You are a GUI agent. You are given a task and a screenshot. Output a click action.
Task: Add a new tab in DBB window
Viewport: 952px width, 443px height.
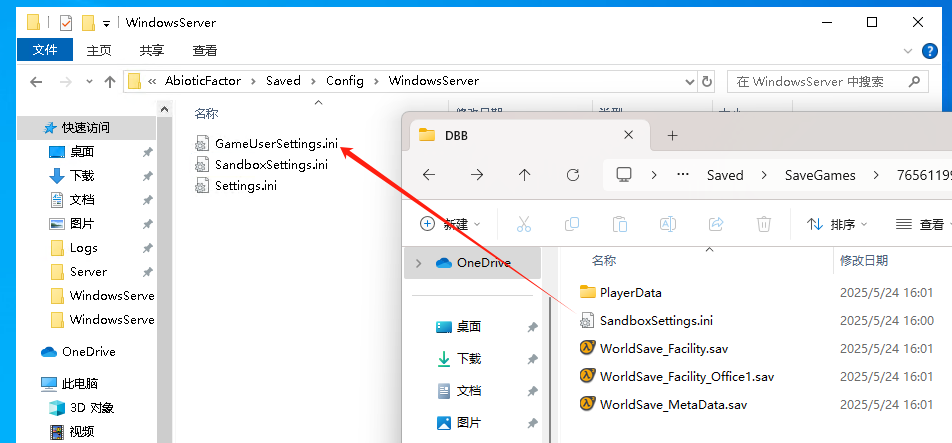(672, 135)
